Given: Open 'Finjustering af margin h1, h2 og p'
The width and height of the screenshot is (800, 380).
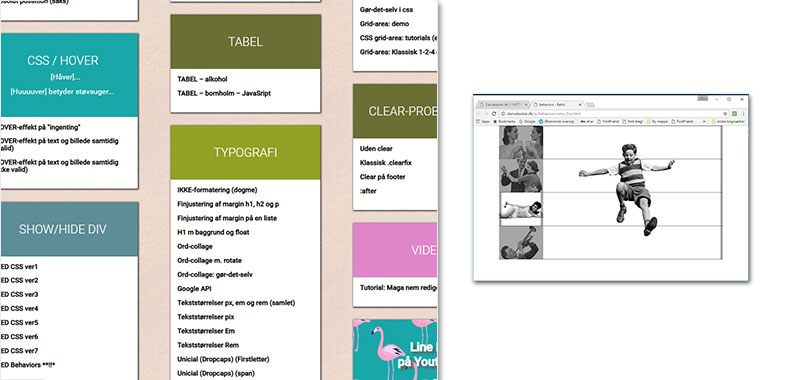Looking at the screenshot, I should (228, 204).
